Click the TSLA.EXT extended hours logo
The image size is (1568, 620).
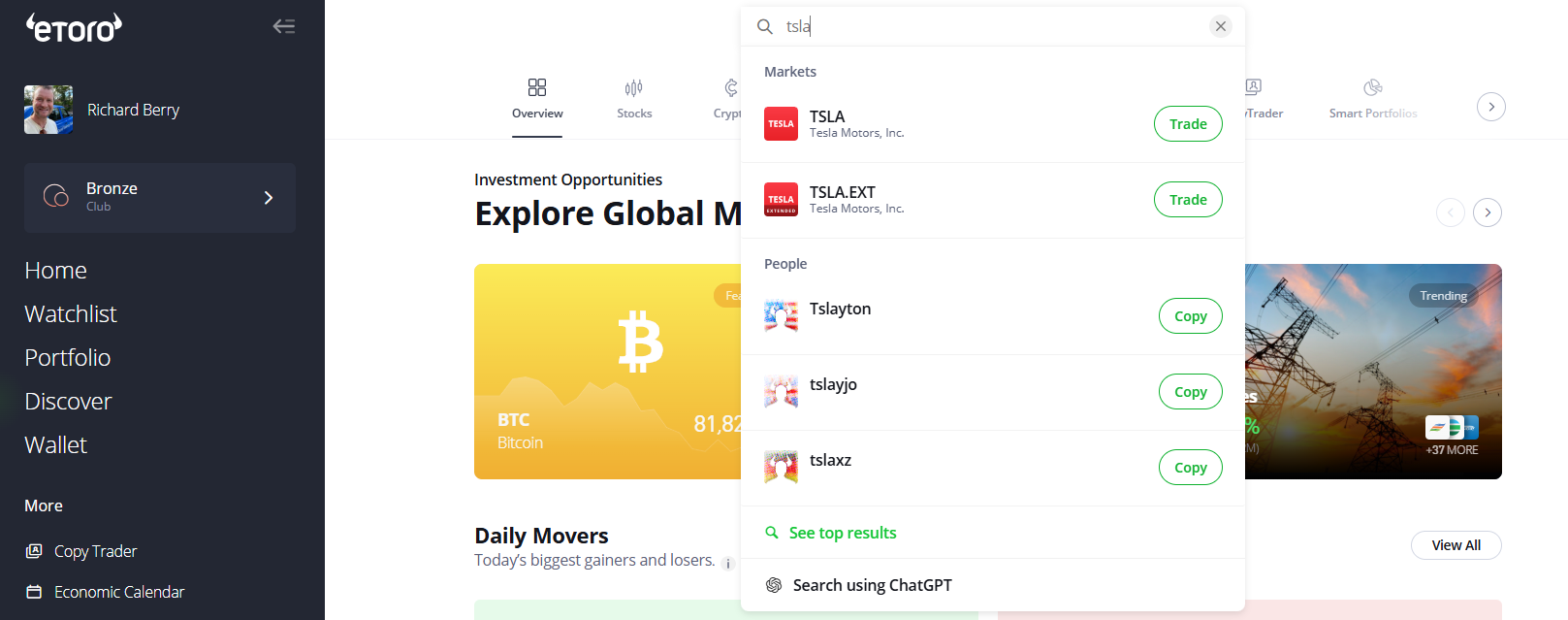[781, 200]
